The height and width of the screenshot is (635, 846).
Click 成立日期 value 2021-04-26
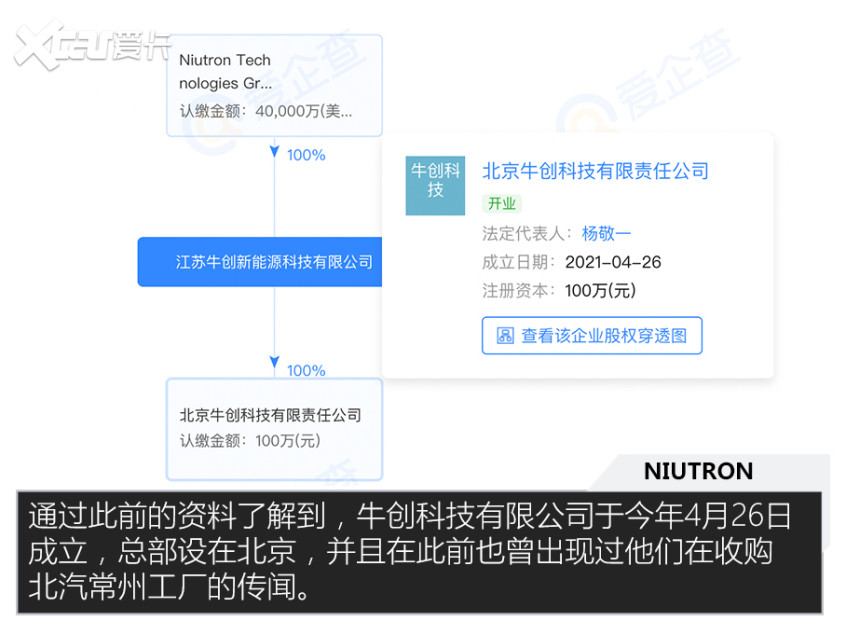pyautogui.click(x=613, y=262)
